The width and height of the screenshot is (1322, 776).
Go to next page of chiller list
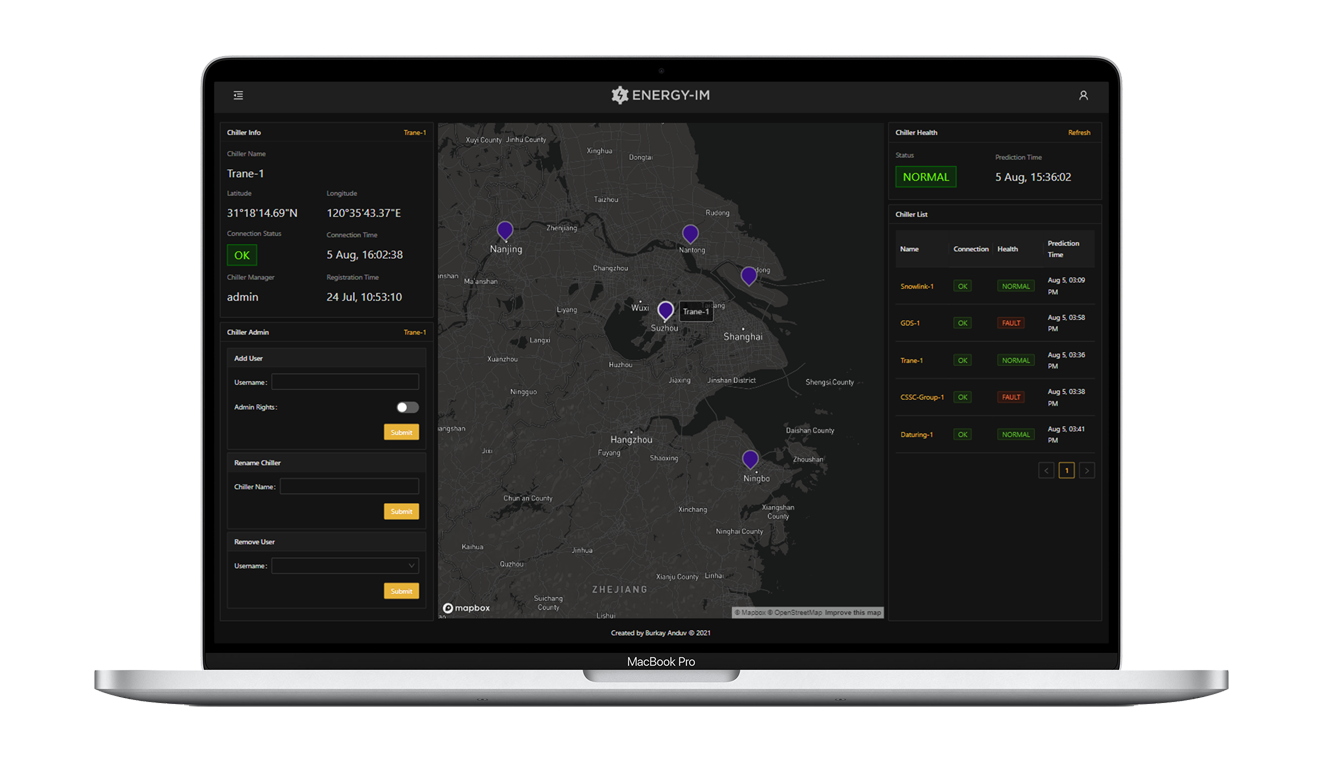(x=1087, y=470)
